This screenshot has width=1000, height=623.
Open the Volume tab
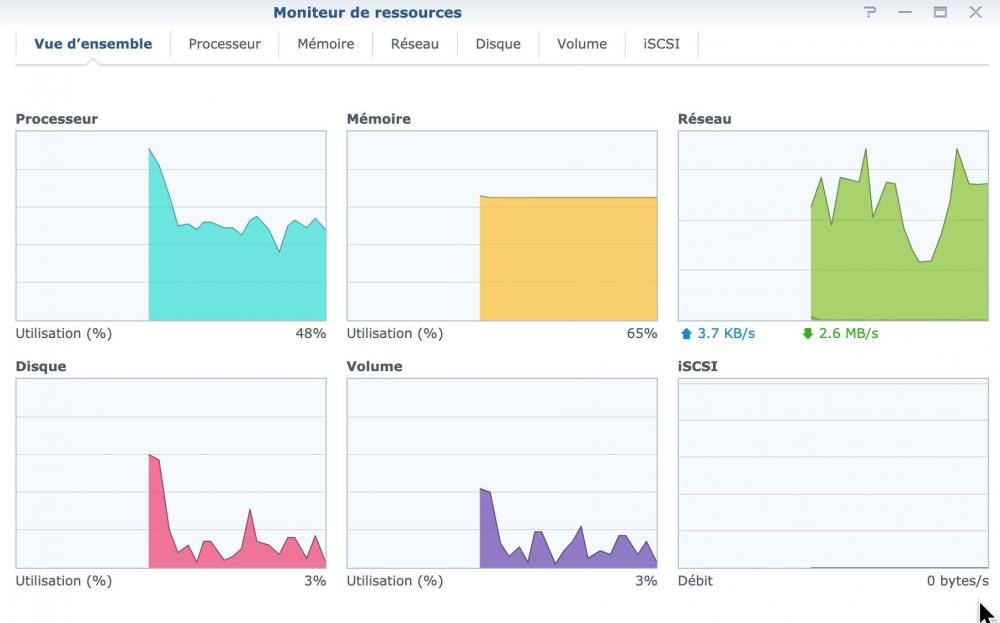(582, 44)
